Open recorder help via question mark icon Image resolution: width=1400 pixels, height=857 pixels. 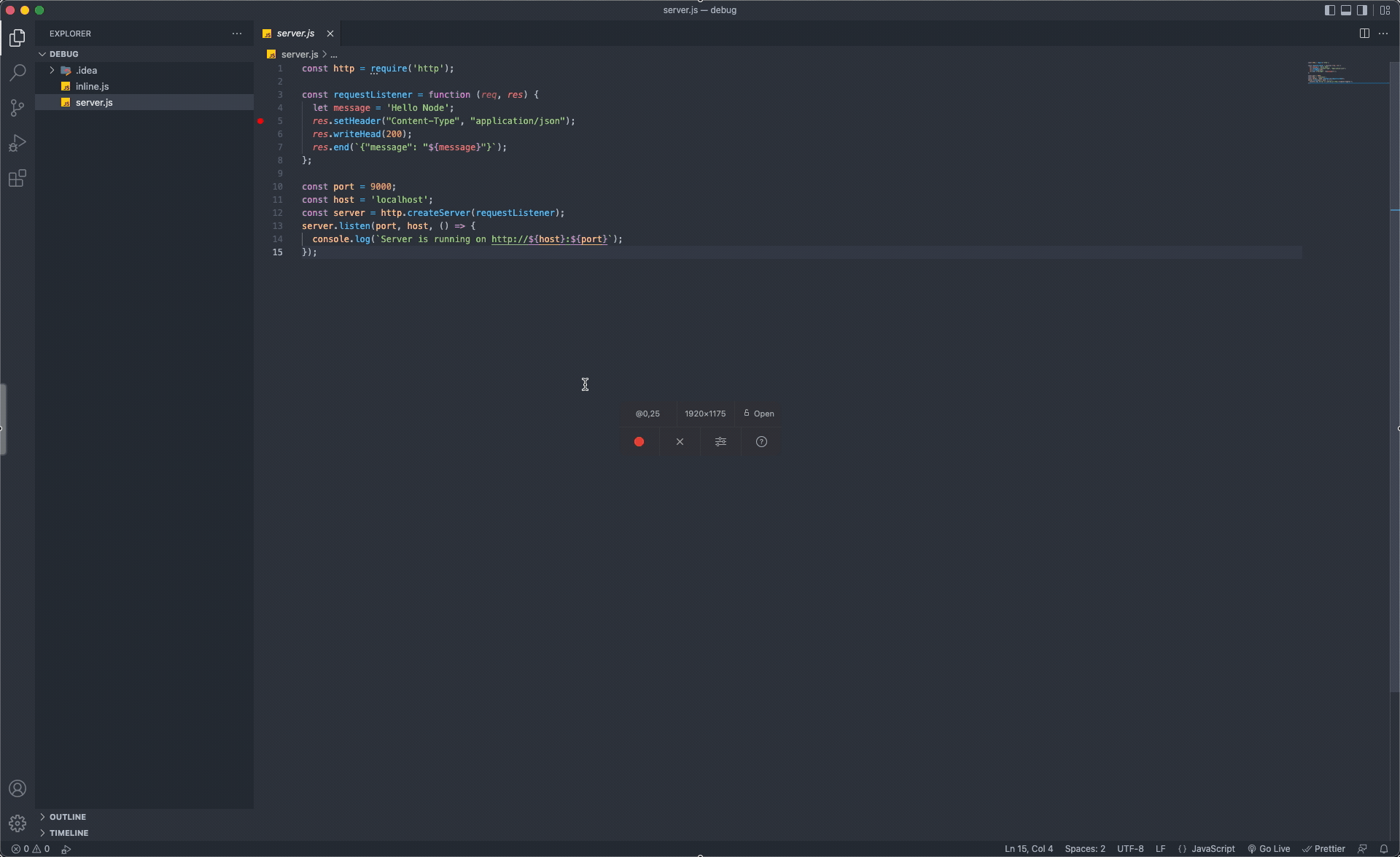tap(761, 441)
